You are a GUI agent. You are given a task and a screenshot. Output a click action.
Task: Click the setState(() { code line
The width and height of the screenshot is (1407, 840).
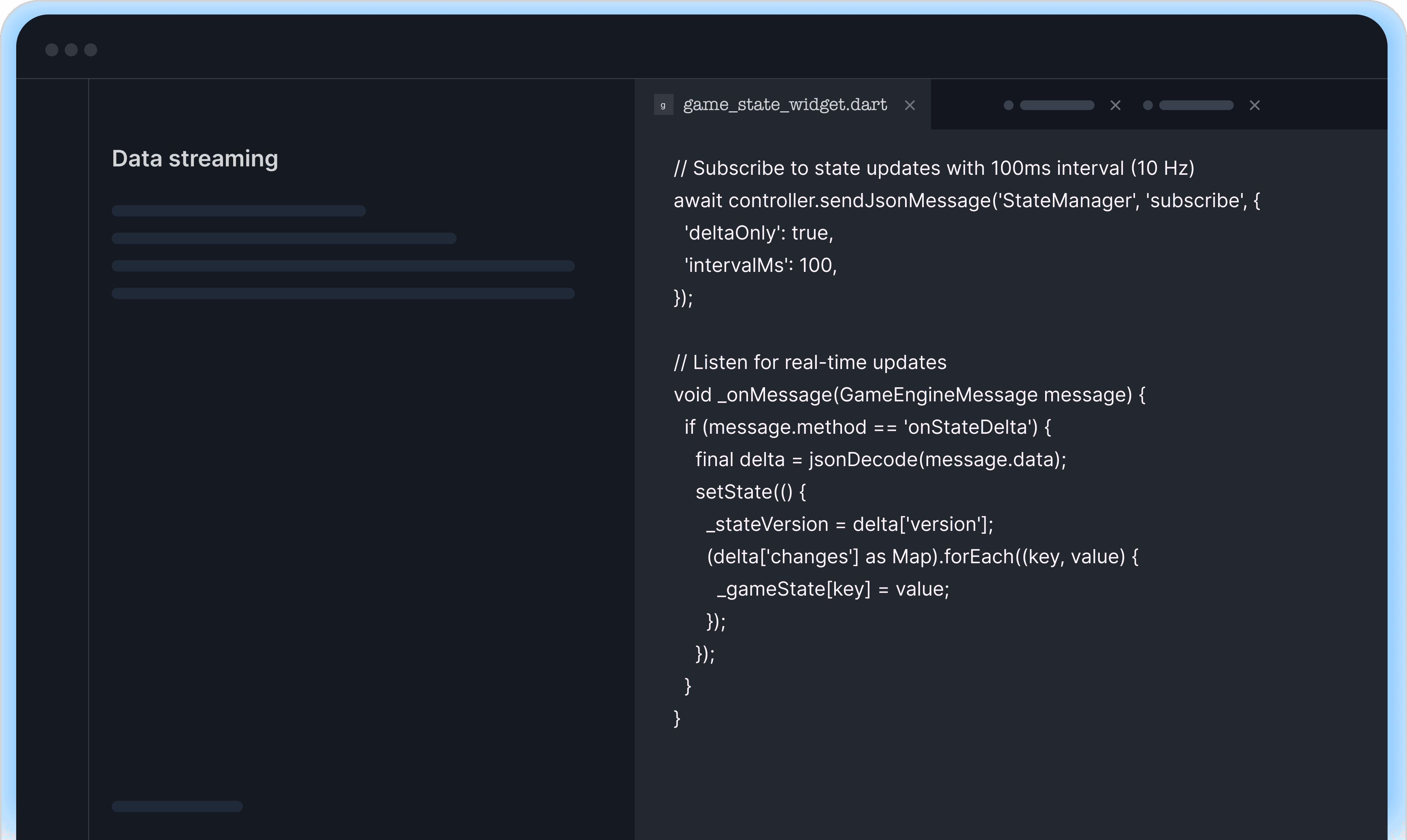tap(750, 492)
